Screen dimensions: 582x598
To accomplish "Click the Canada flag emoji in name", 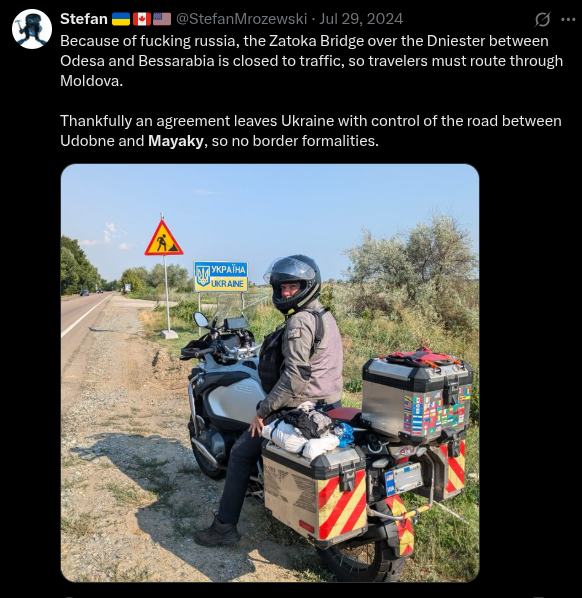I will coord(142,19).
